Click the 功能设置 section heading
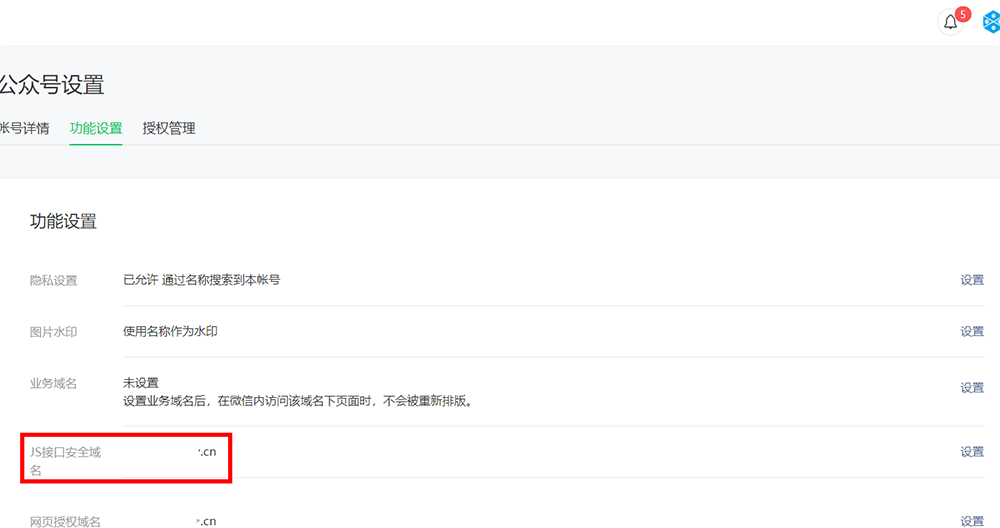 pos(63,222)
